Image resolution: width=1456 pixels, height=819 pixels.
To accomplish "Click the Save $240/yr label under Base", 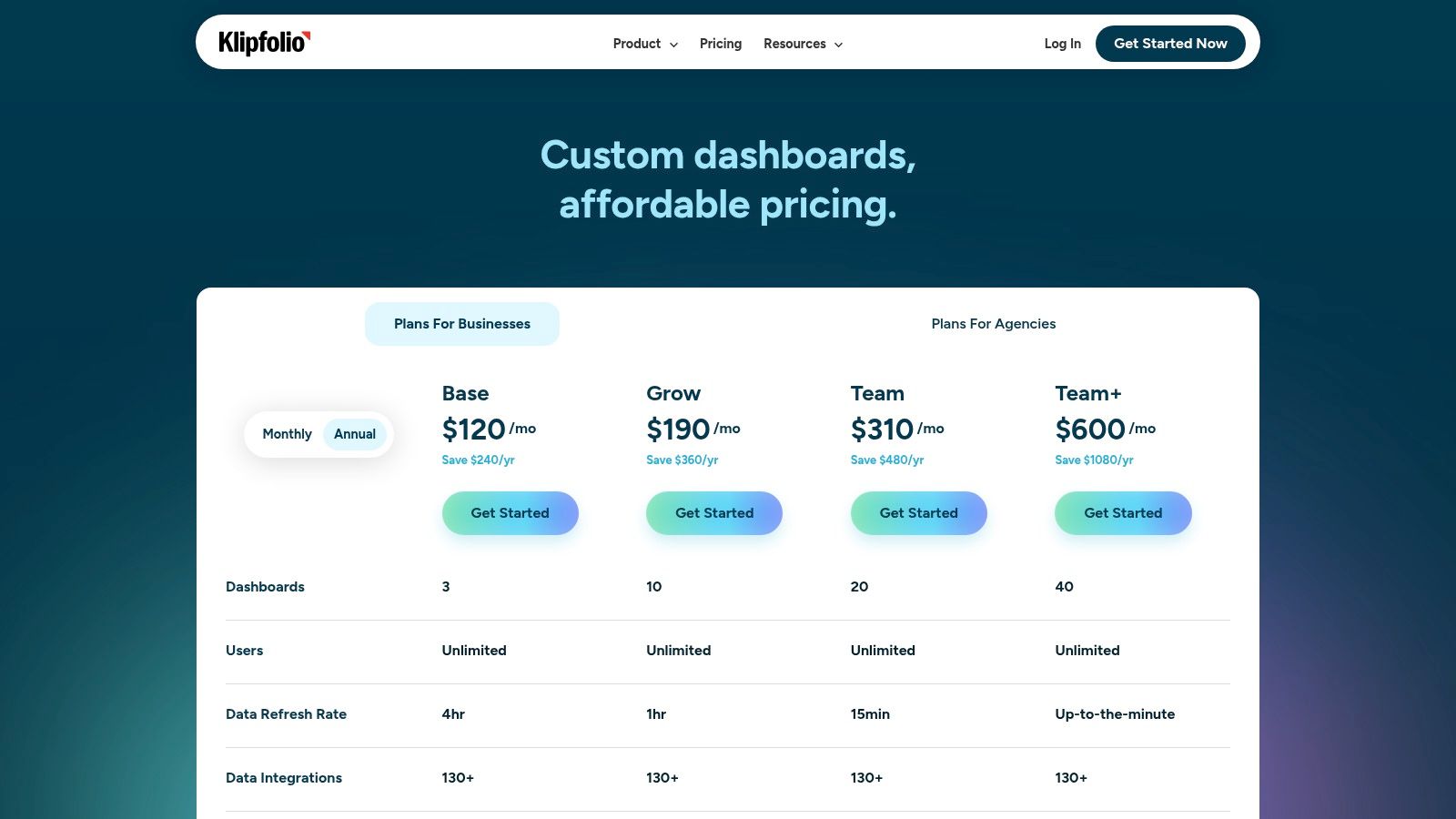I will (477, 460).
